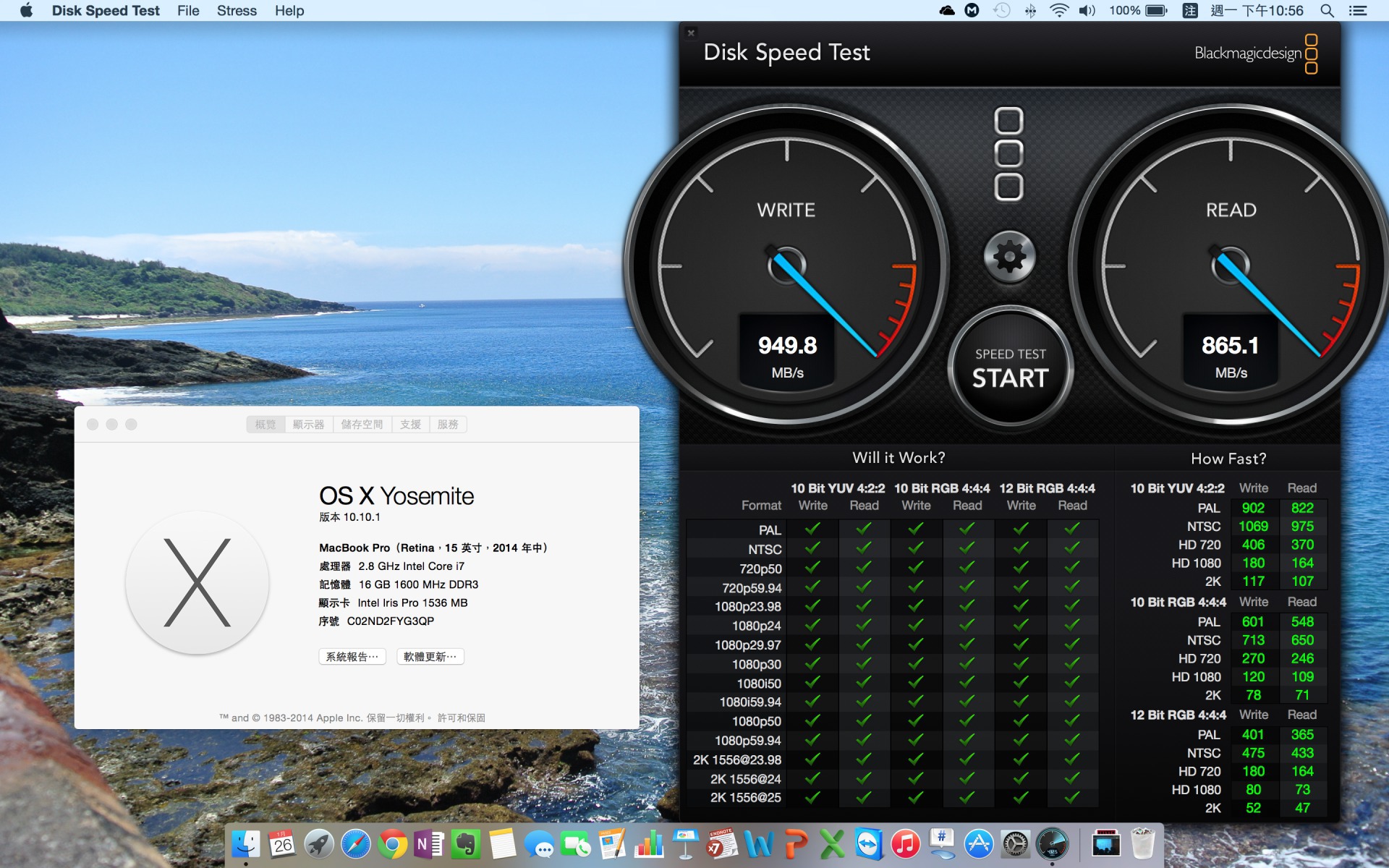This screenshot has width=1389, height=868.
Task: Click the 1069 NTSC write value
Action: tap(1253, 527)
